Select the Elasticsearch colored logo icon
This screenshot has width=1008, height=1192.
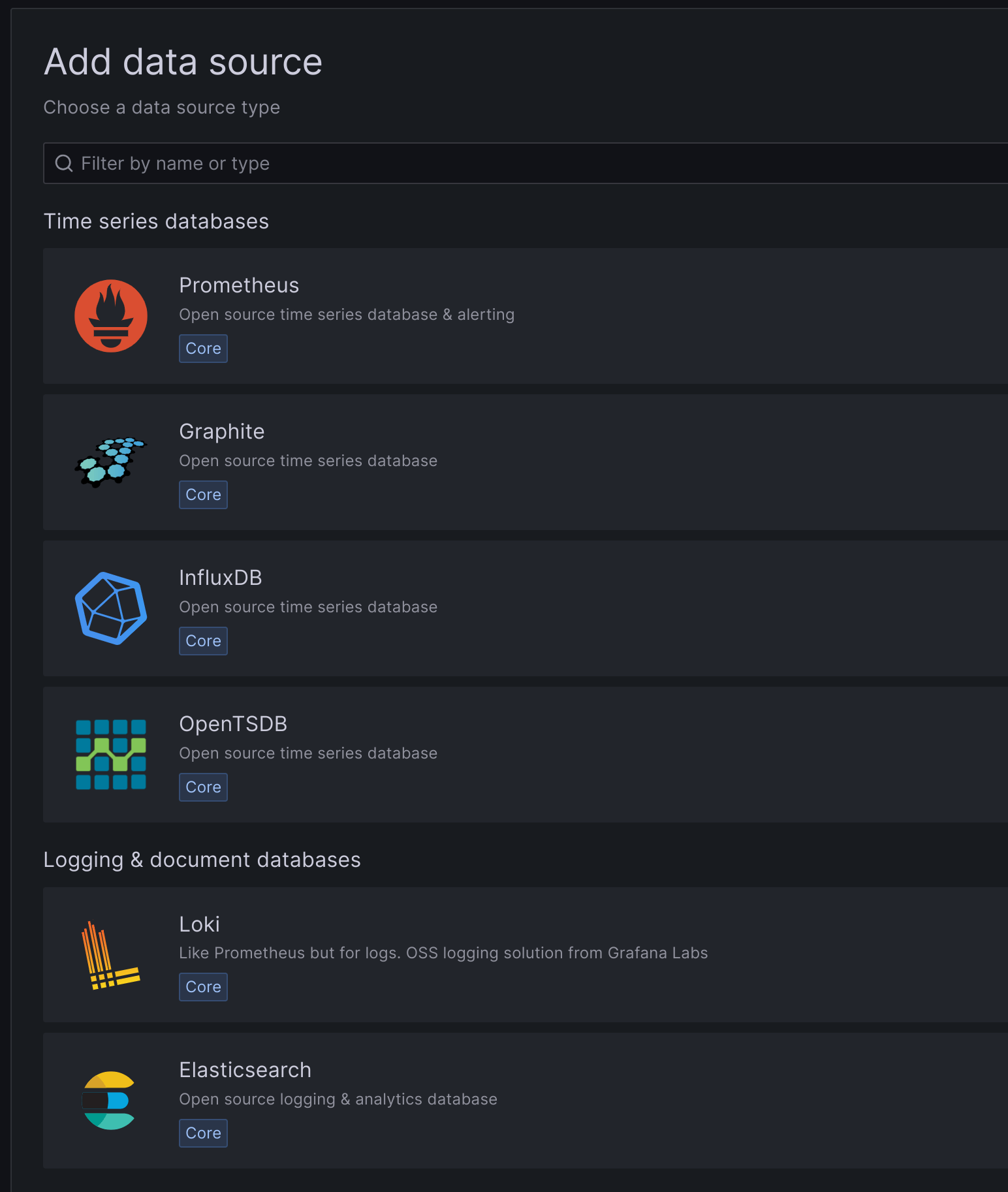[x=110, y=1101]
